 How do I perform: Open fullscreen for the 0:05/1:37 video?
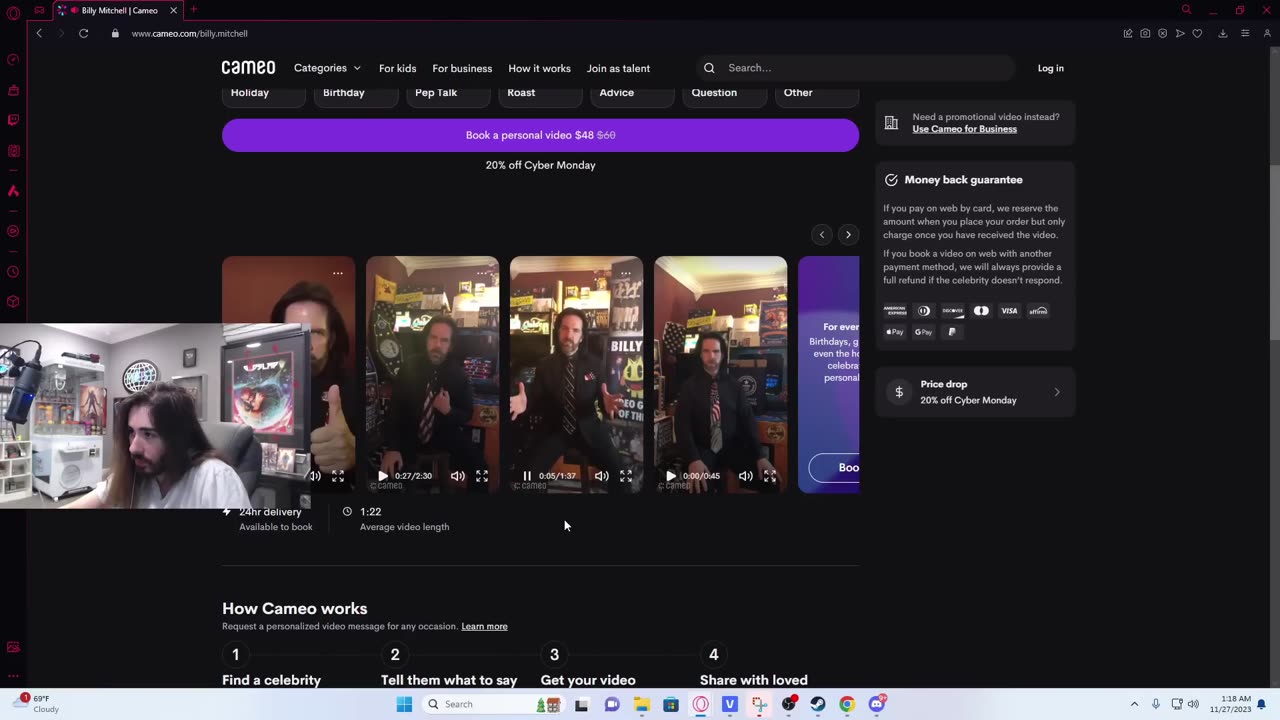[626, 476]
